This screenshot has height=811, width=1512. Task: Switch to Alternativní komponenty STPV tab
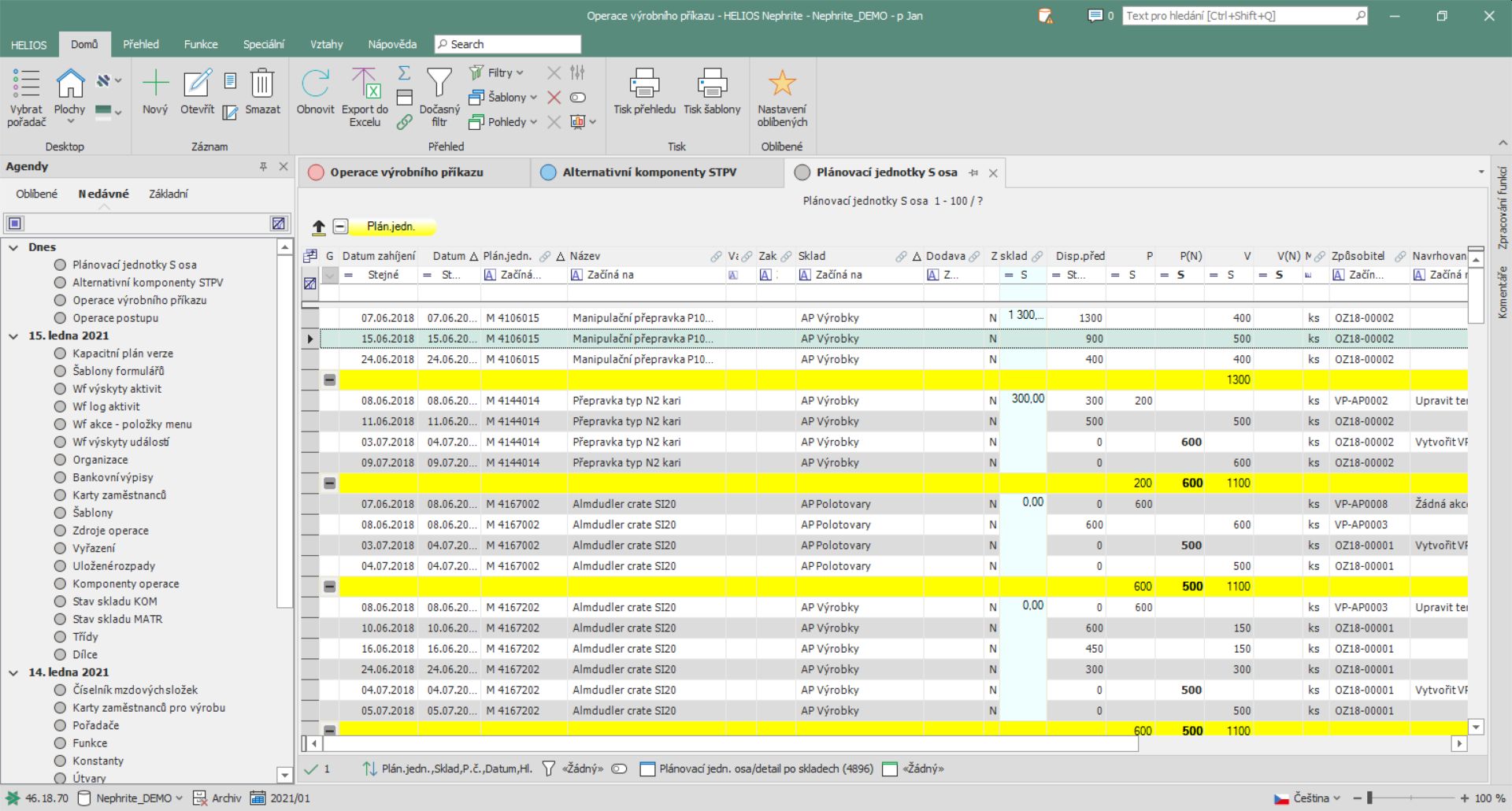[x=649, y=172]
